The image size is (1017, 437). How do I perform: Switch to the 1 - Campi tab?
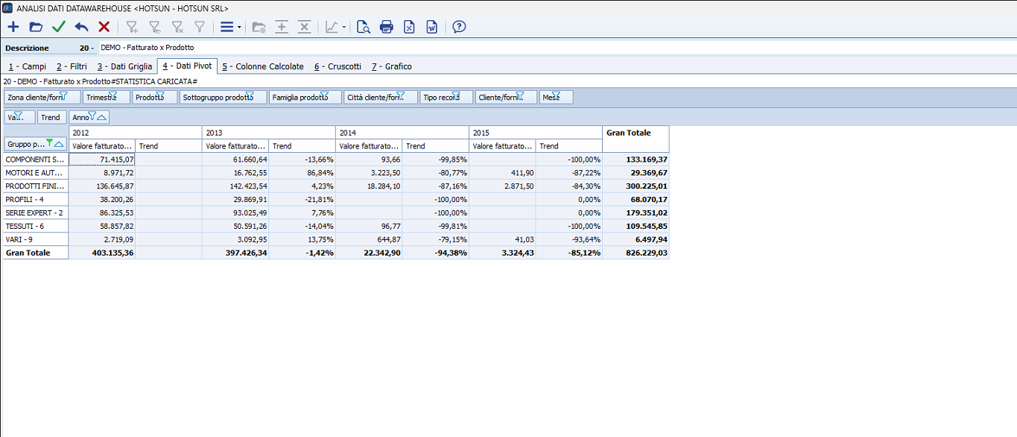click(x=27, y=66)
